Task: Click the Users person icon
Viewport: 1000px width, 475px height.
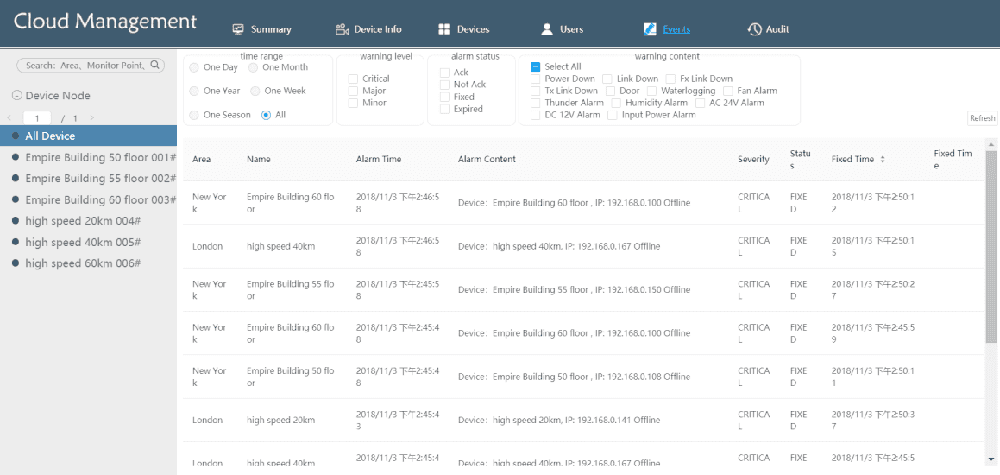Action: pos(547,29)
